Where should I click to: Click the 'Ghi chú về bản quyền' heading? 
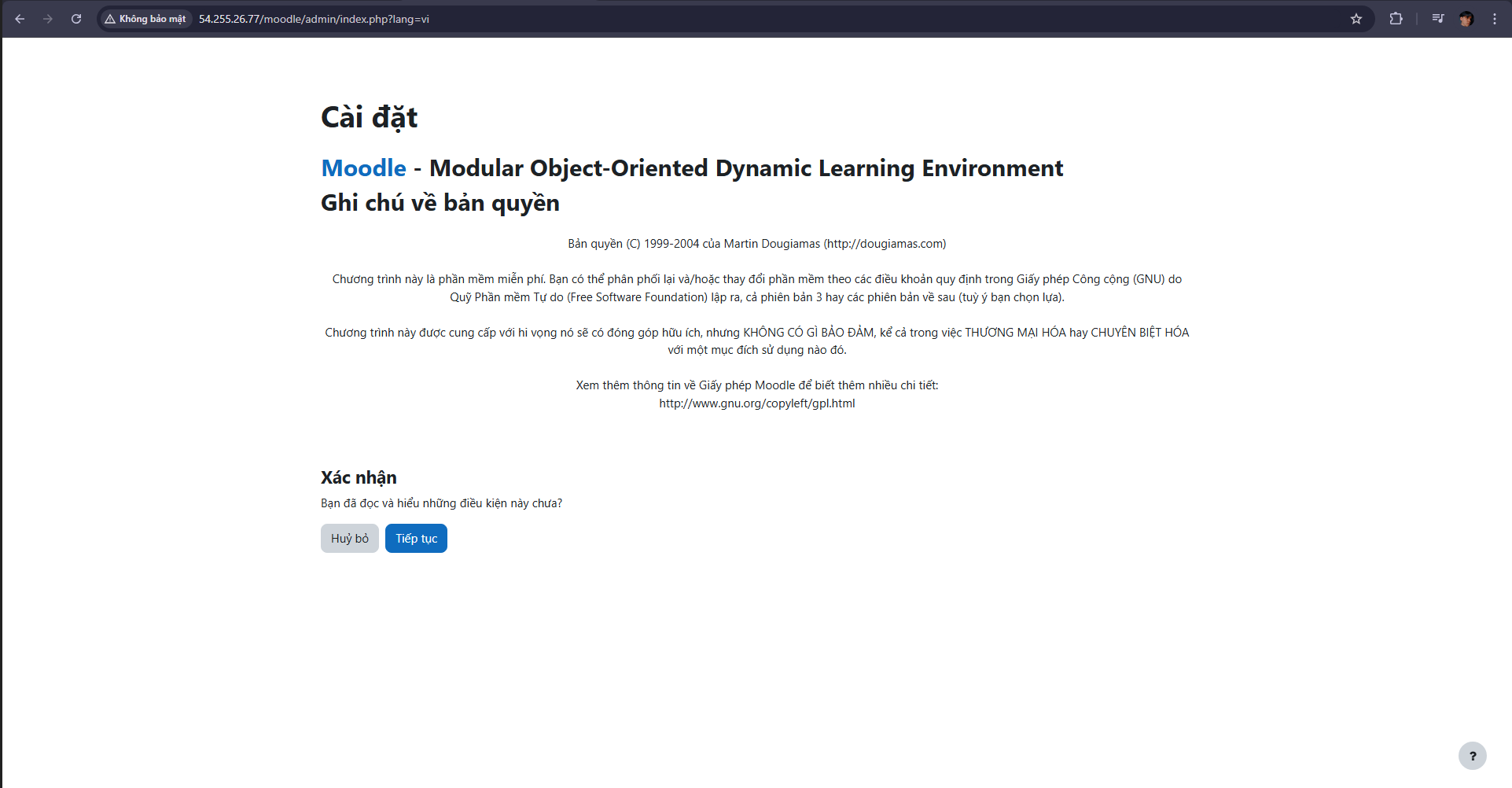pos(440,203)
